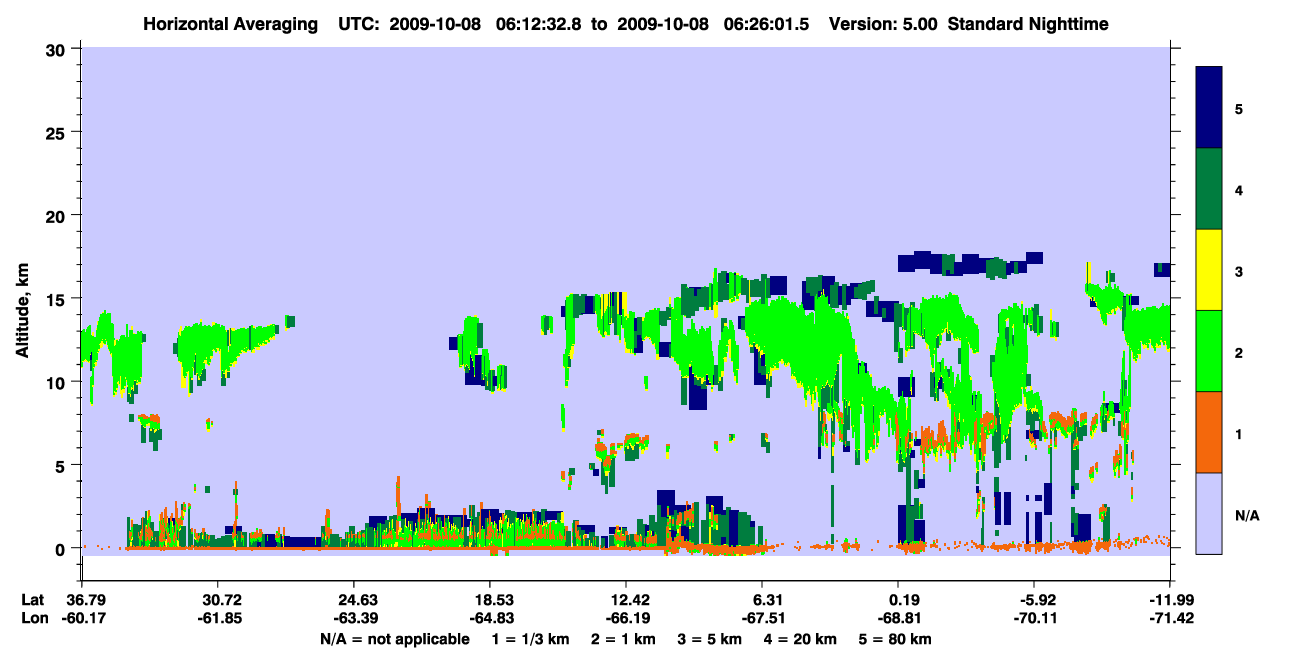Image resolution: width=1300 pixels, height=667 pixels.
Task: Click latitude value 30.72
Action: pos(217,600)
